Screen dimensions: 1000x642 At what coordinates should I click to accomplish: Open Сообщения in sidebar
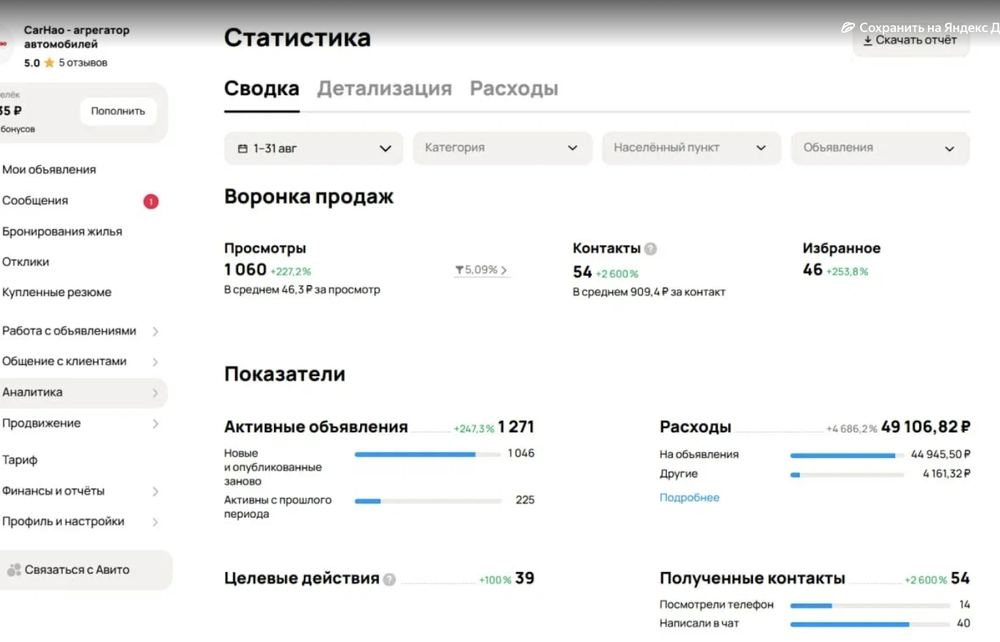(x=35, y=201)
